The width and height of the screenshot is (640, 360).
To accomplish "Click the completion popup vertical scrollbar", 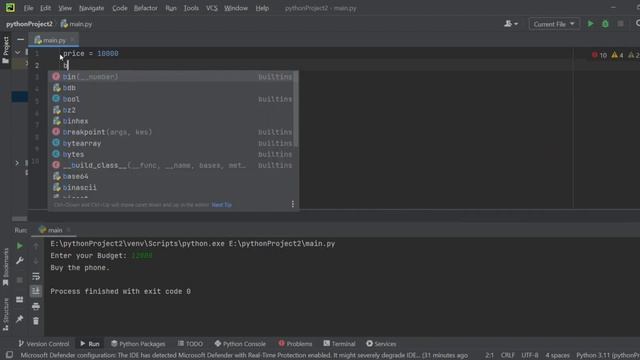I will (x=296, y=109).
